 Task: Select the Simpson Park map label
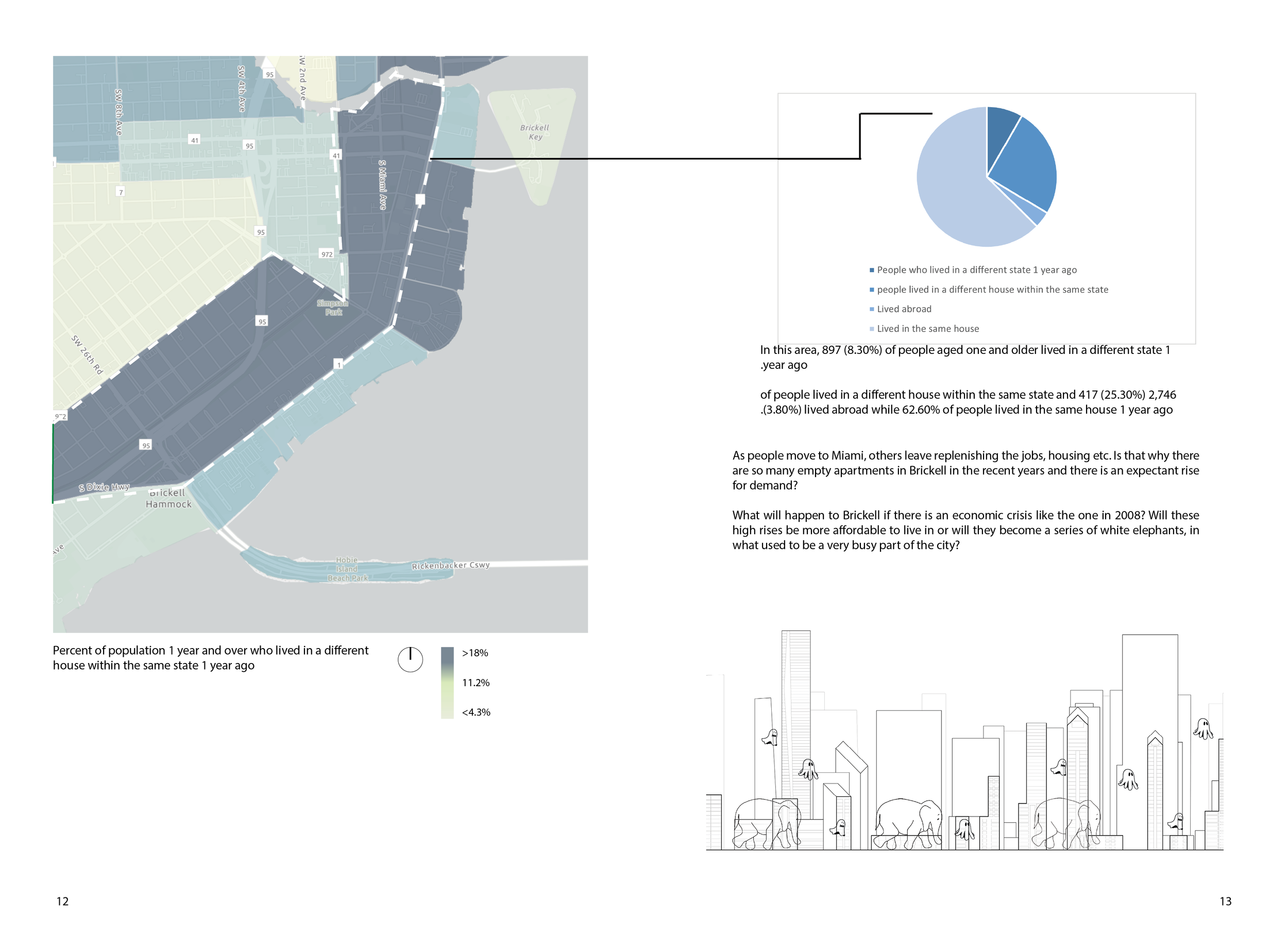point(332,307)
